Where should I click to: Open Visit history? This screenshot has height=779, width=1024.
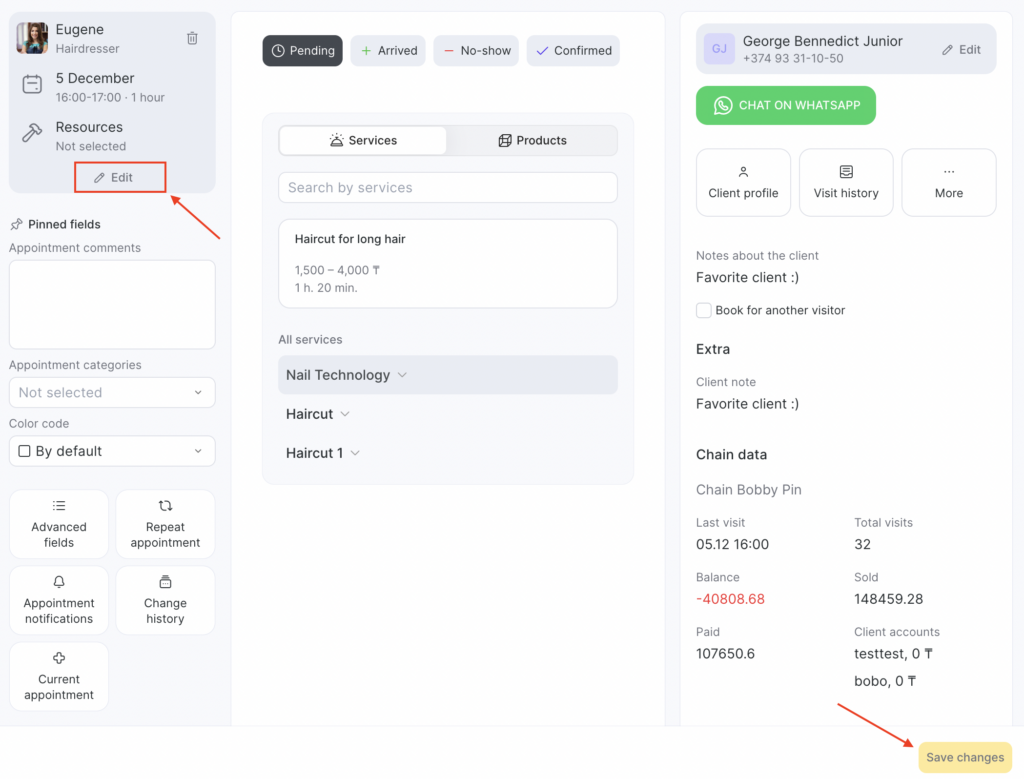pyautogui.click(x=846, y=182)
